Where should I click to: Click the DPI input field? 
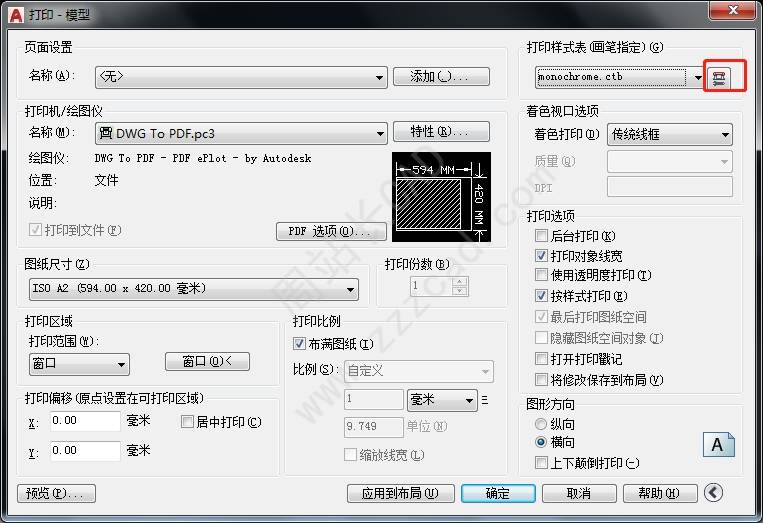(x=670, y=187)
